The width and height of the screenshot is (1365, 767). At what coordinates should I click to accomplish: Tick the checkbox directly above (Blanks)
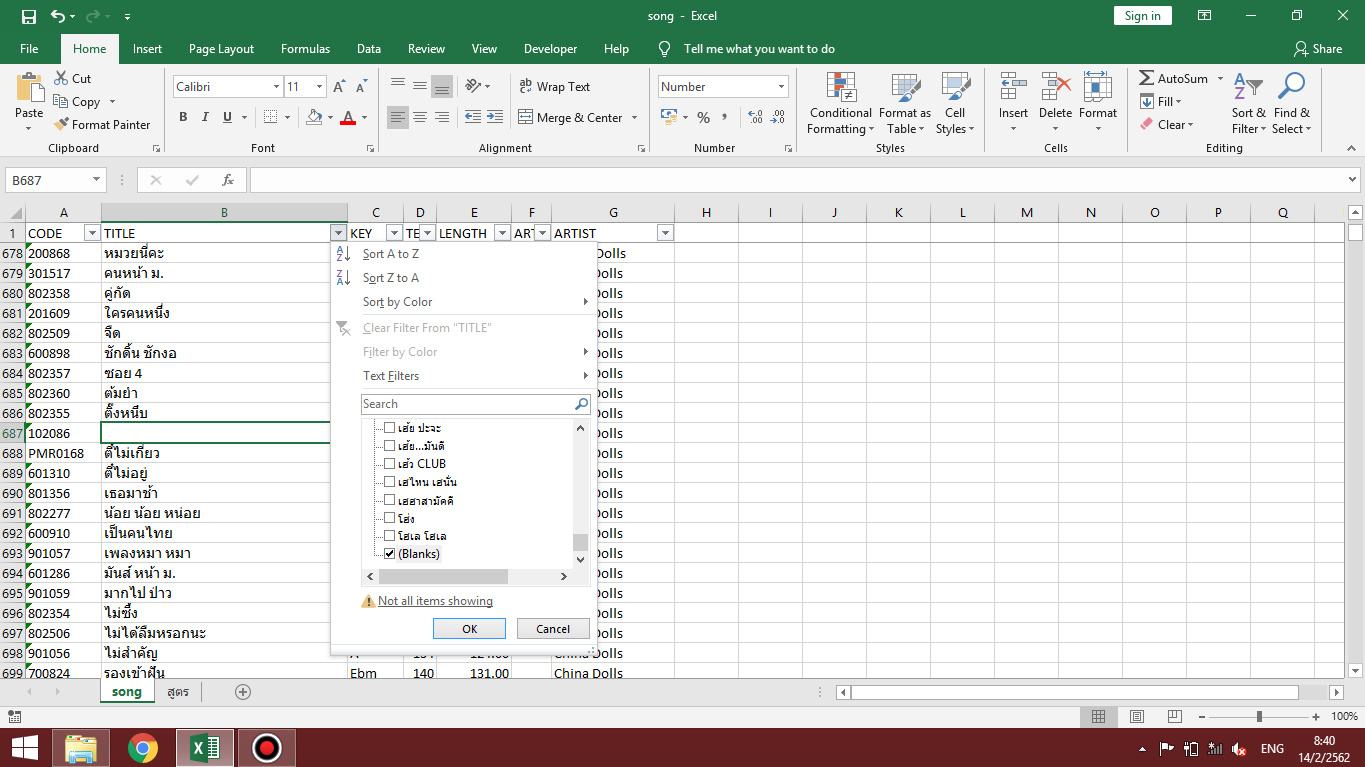point(390,535)
